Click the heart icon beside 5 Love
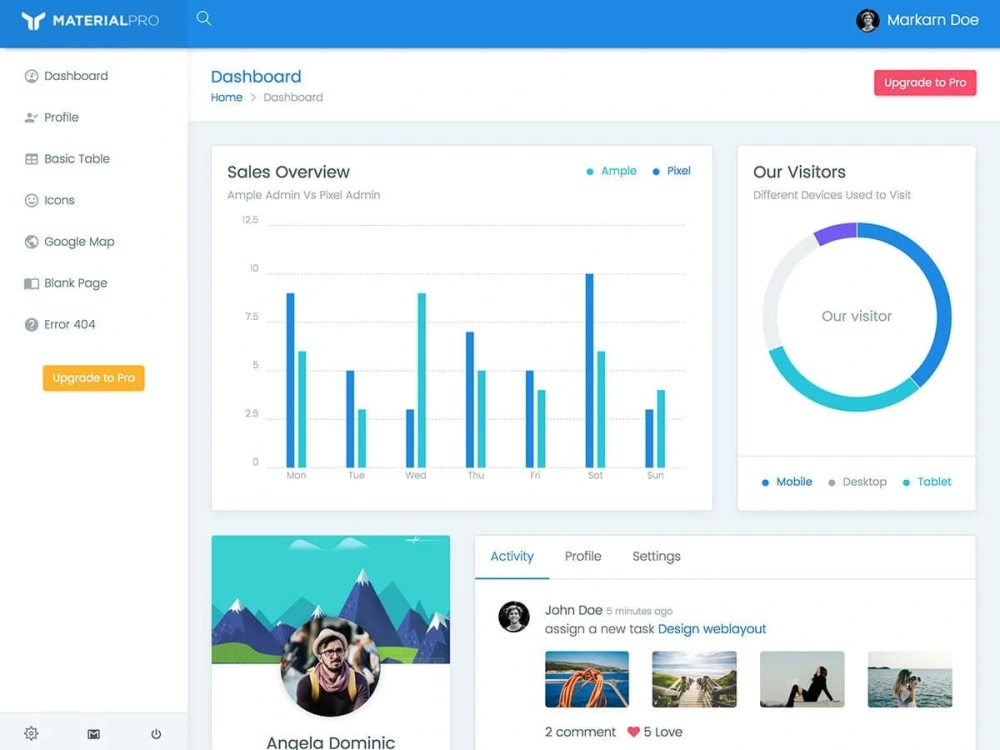 click(633, 732)
